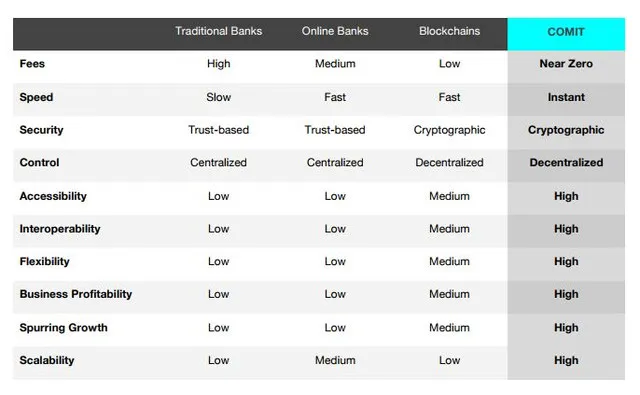640x395 pixels.
Task: Select the Instant cell in Speed row
Action: 566,97
